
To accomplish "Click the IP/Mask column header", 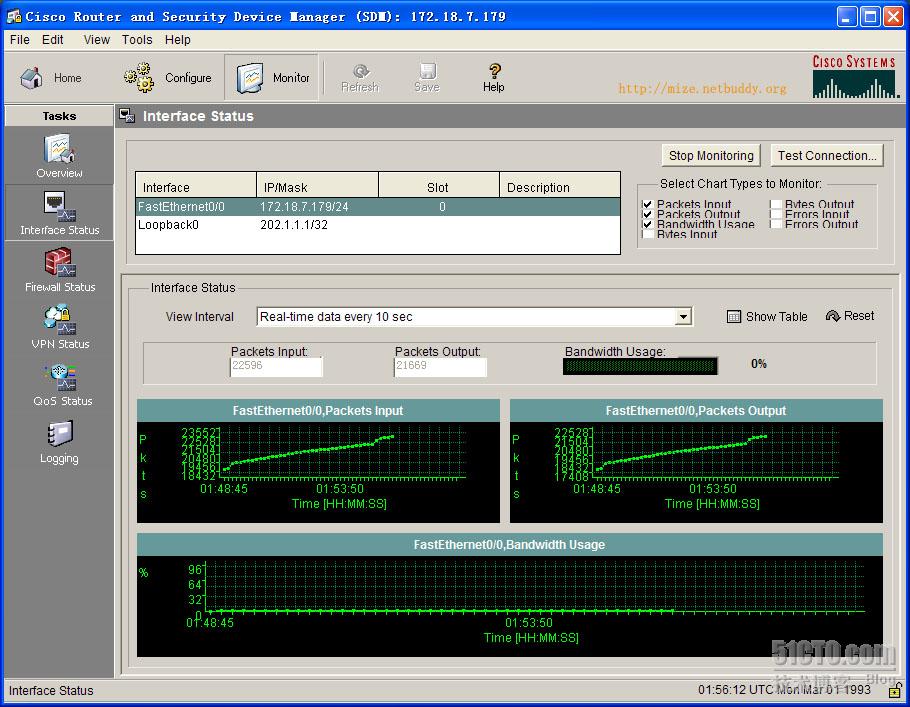I will tap(317, 187).
